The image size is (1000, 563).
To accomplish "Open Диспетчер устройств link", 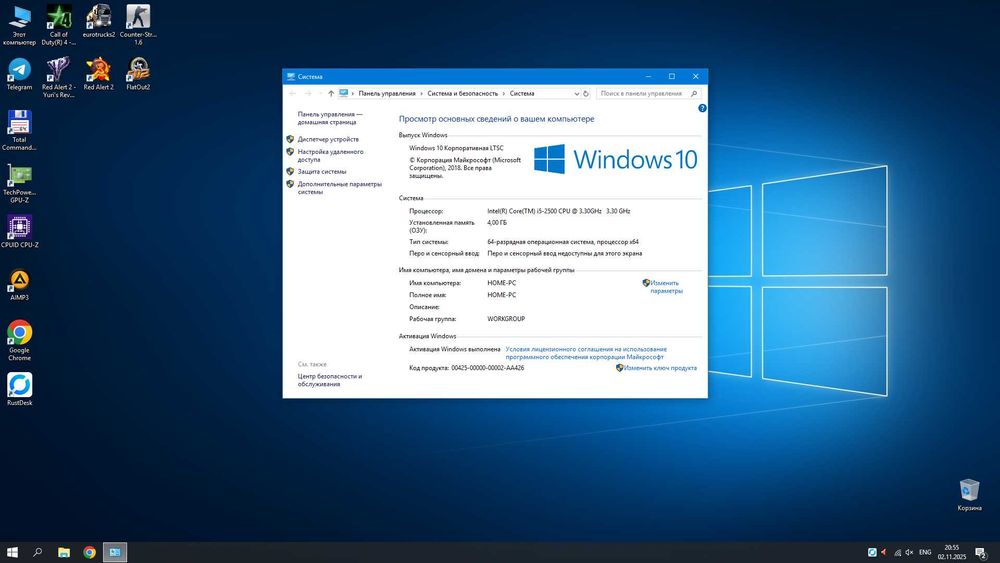I will click(328, 139).
